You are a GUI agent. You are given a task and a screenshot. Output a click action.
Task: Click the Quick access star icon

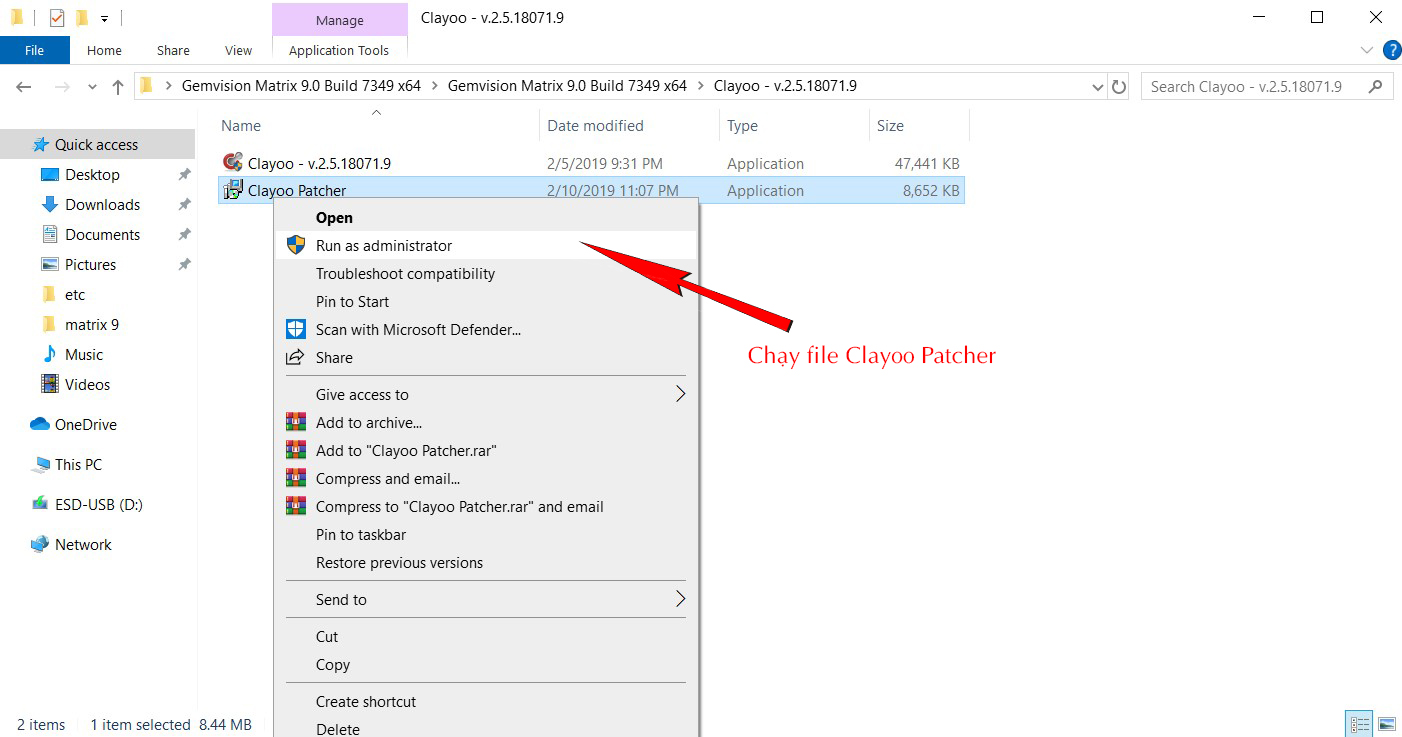[41, 144]
